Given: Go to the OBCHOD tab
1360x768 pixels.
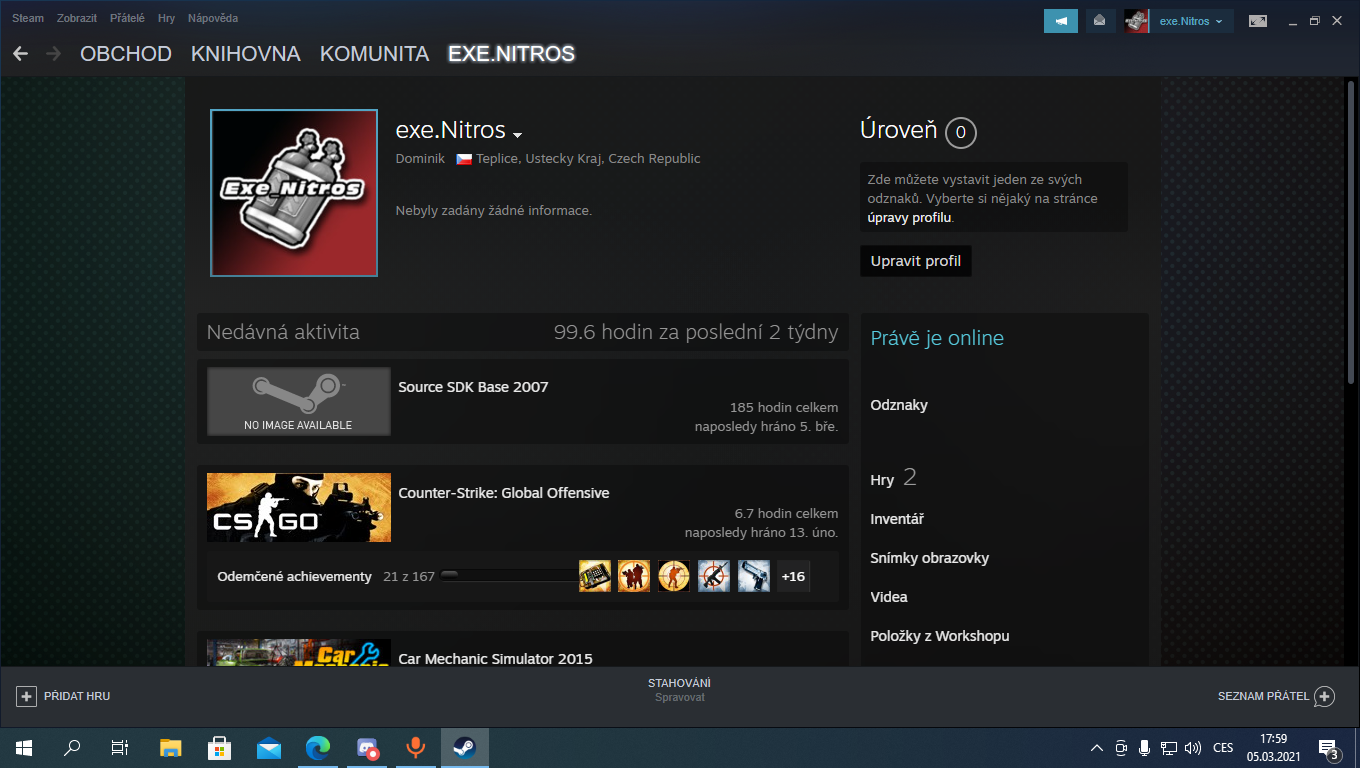Looking at the screenshot, I should [x=126, y=54].
